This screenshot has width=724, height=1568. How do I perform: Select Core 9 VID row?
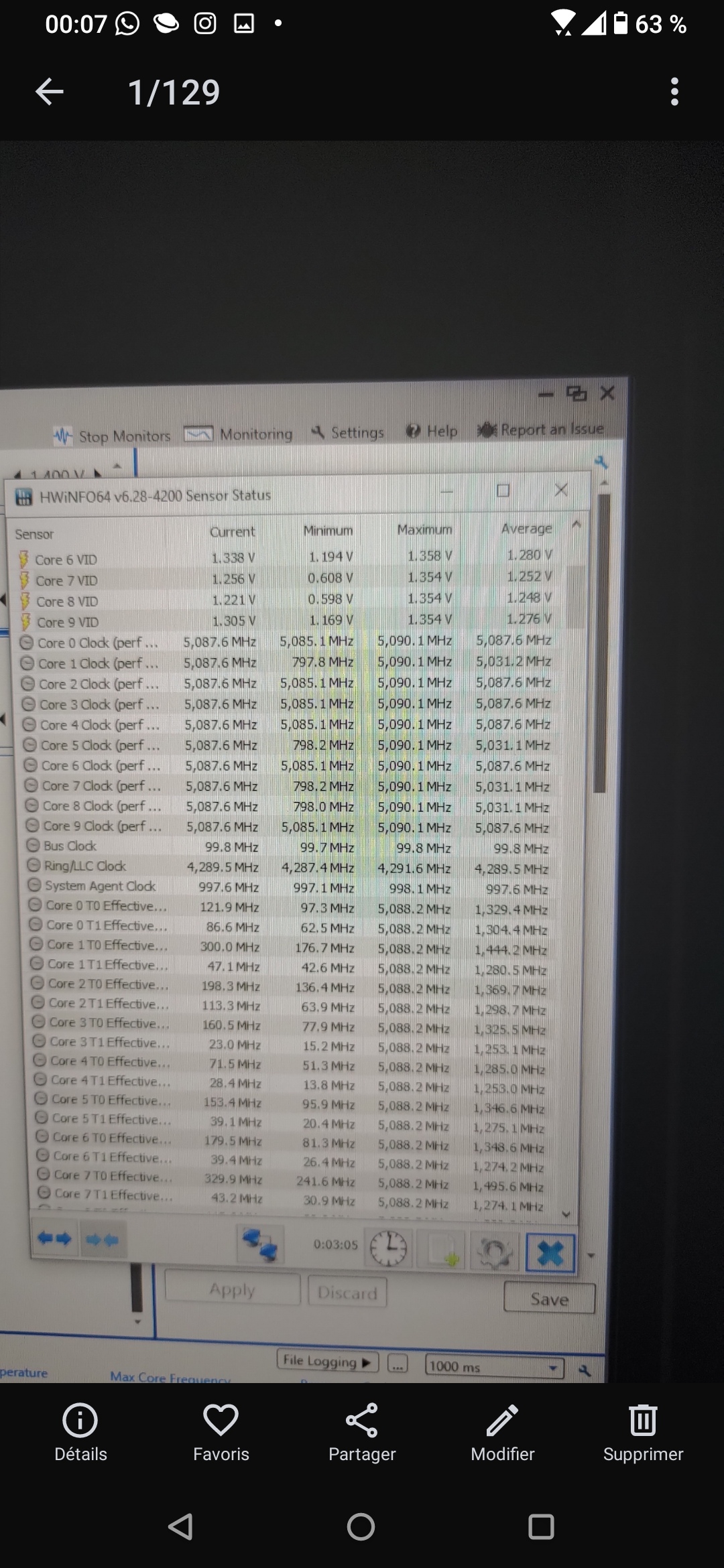285,620
